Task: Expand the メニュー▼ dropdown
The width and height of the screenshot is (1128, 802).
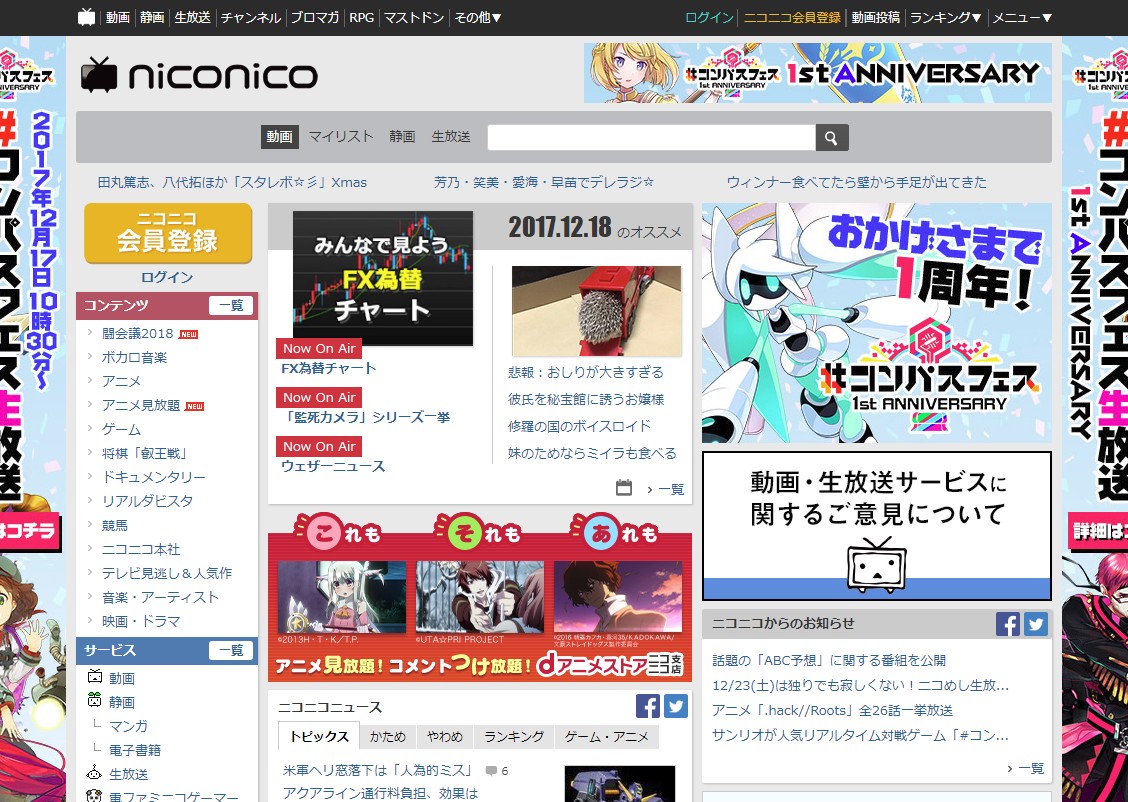Action: click(1021, 17)
